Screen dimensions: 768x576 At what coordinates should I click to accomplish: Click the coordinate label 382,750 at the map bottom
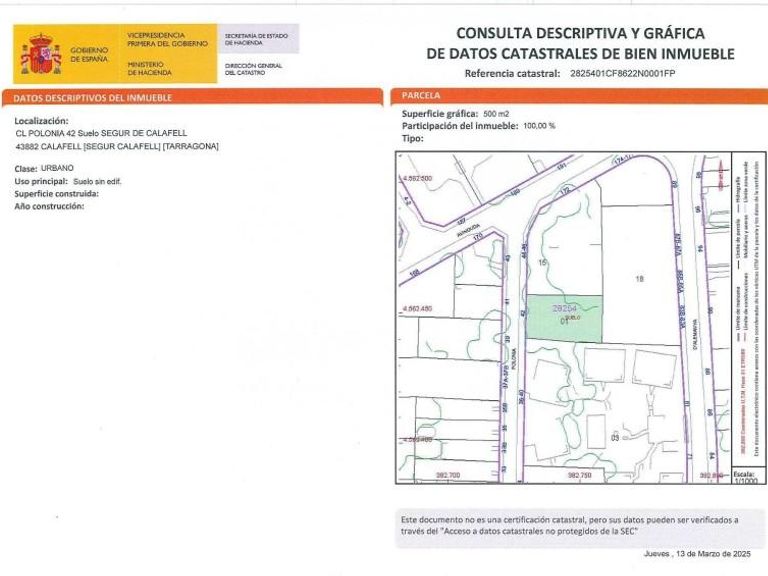click(x=579, y=475)
